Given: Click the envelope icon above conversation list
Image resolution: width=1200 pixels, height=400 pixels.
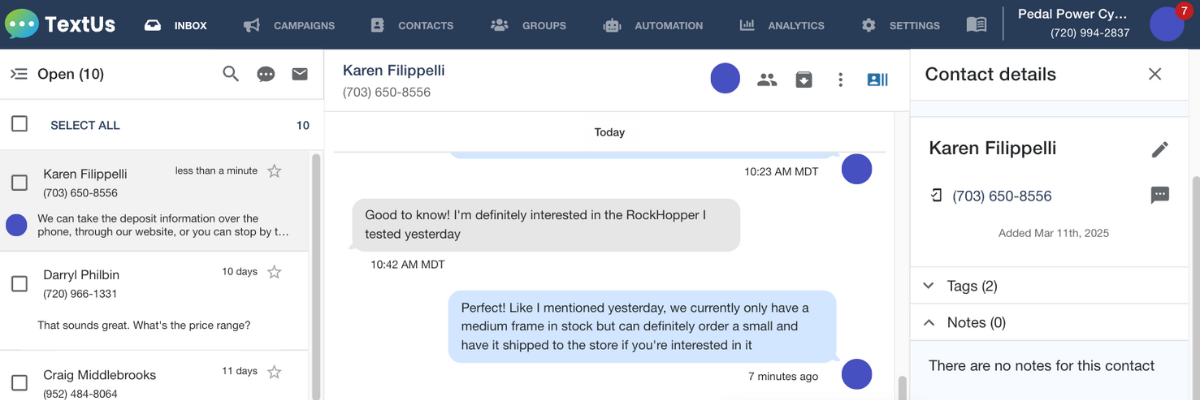Looking at the screenshot, I should (x=299, y=74).
